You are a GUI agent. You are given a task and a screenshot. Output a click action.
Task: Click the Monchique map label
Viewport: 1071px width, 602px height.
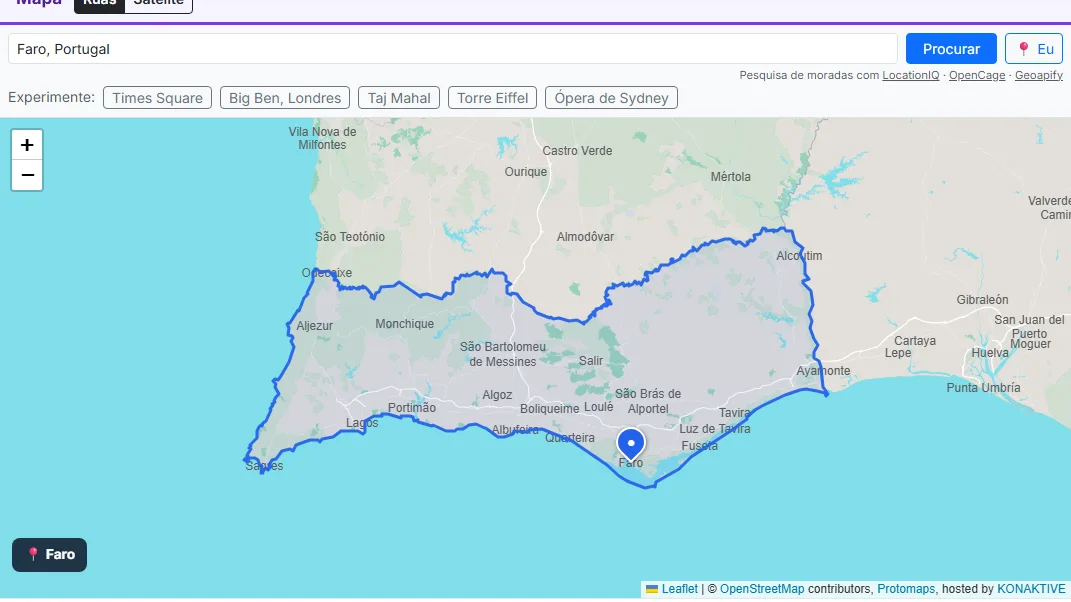pyautogui.click(x=404, y=324)
